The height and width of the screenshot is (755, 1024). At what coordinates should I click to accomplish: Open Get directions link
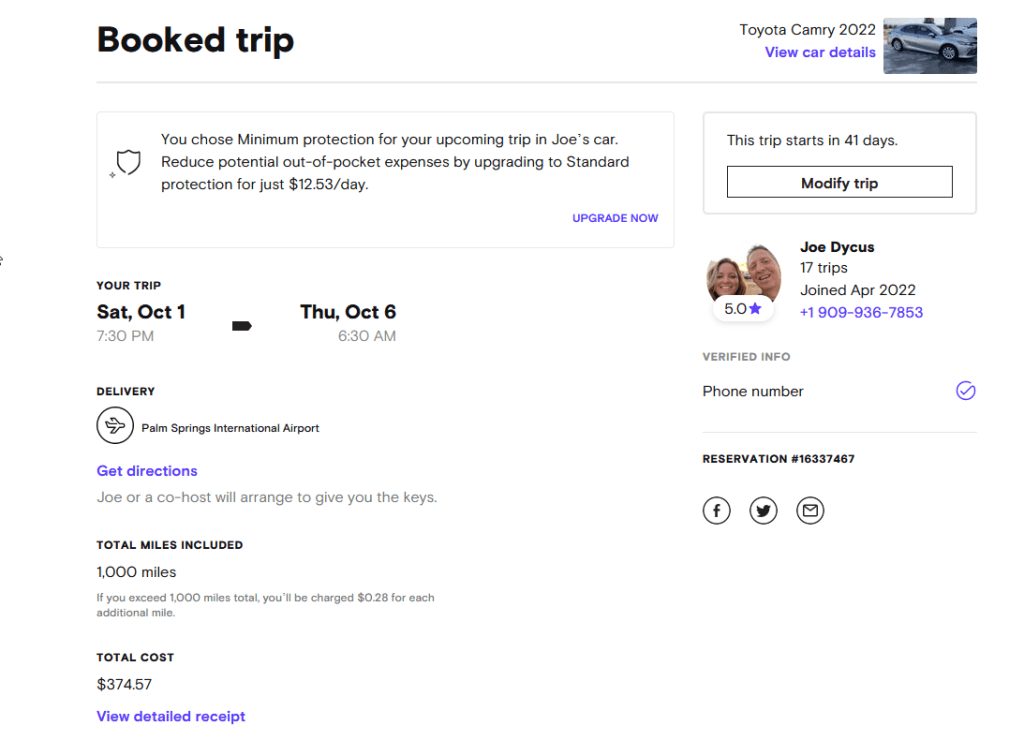click(x=147, y=471)
